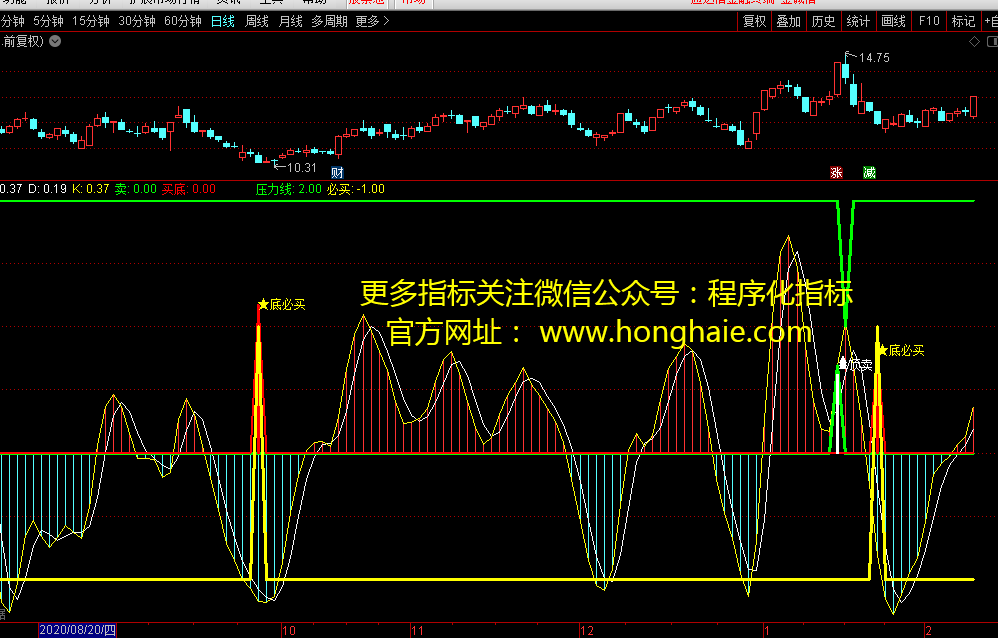Click the white arrow 价卖 signal marker
Screen dimensions: 998x638
(855, 365)
